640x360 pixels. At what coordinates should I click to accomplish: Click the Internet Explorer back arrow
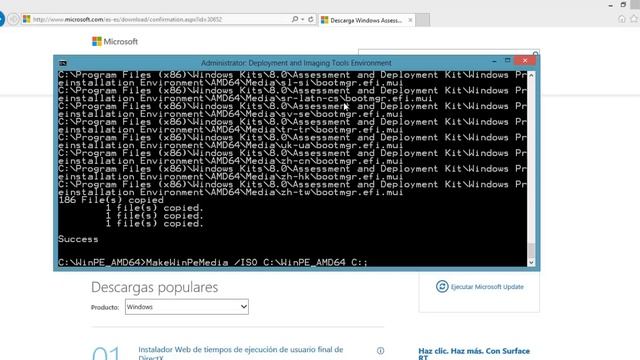1,19
